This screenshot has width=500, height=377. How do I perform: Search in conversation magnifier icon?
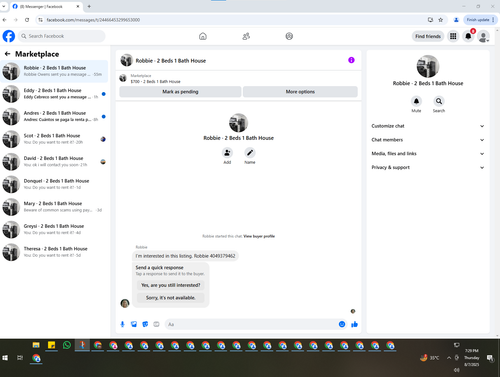(x=439, y=101)
